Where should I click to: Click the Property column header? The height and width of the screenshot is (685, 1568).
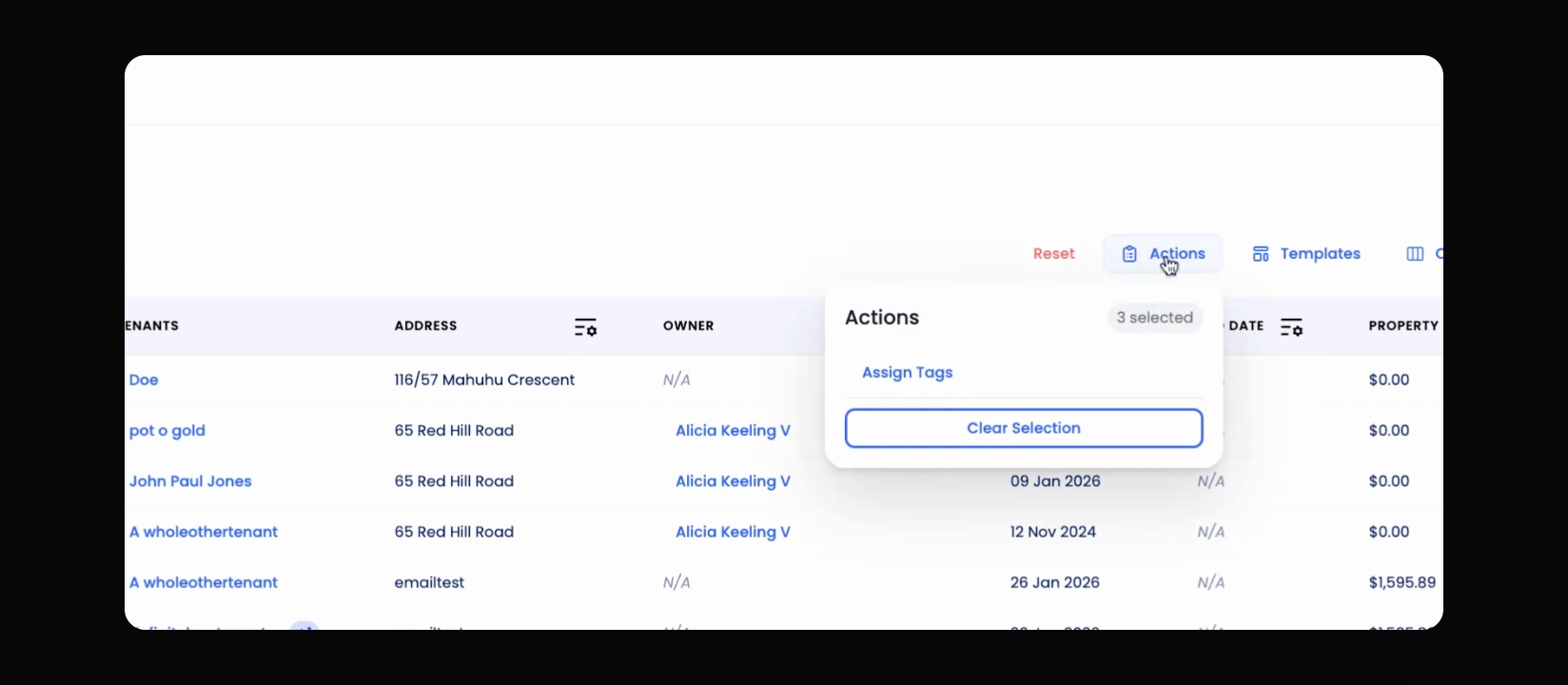[x=1403, y=325]
